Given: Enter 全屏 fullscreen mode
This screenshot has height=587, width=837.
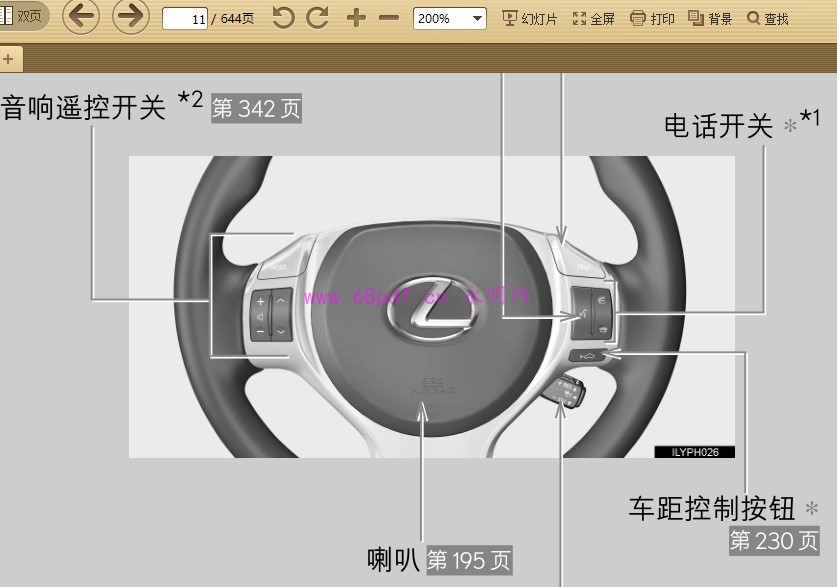Looking at the screenshot, I should click(593, 19).
